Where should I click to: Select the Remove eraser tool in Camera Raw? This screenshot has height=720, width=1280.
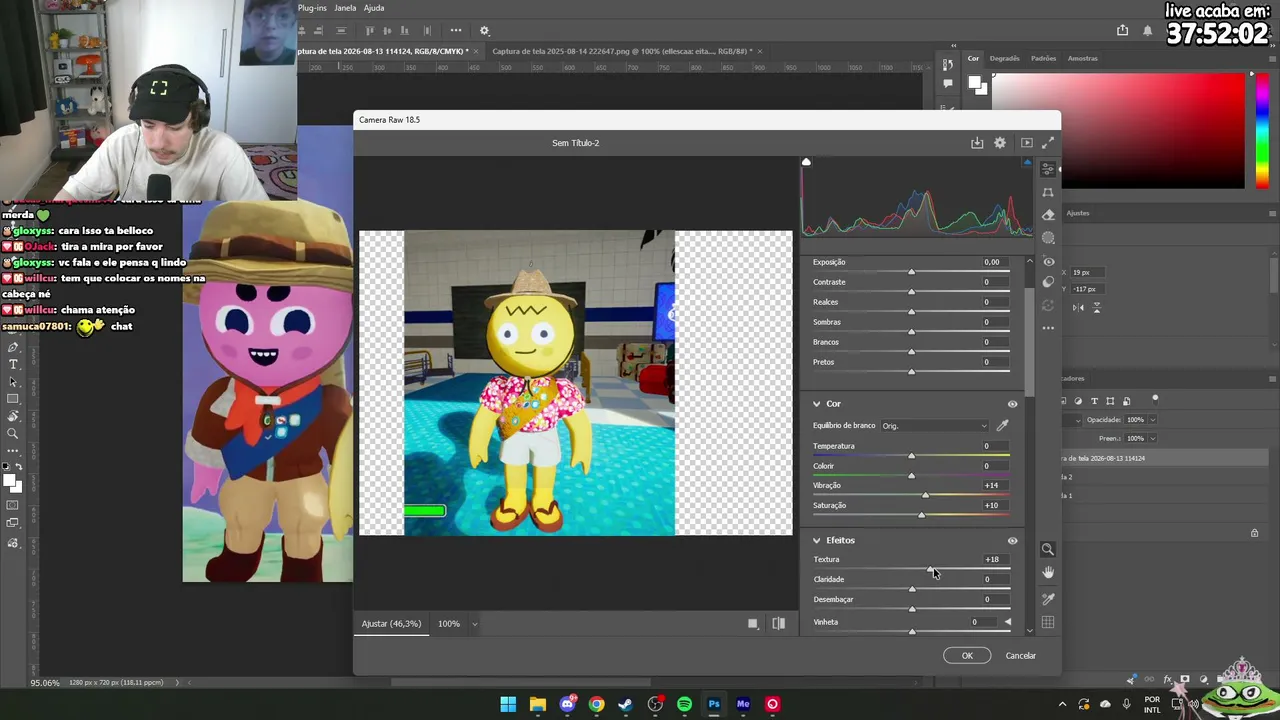(1048, 215)
